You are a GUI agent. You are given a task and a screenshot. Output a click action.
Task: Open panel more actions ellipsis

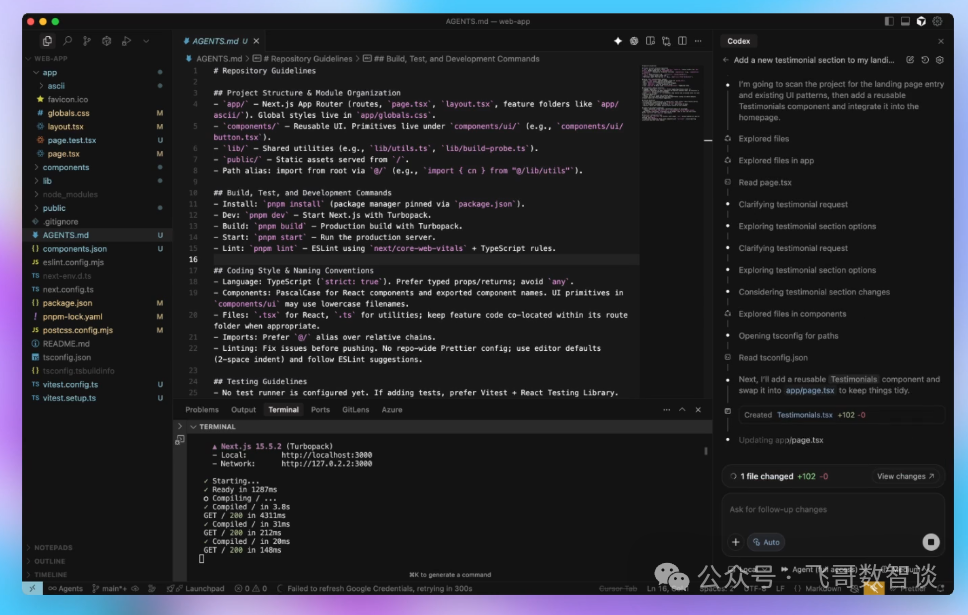pyautogui.click(x=667, y=410)
